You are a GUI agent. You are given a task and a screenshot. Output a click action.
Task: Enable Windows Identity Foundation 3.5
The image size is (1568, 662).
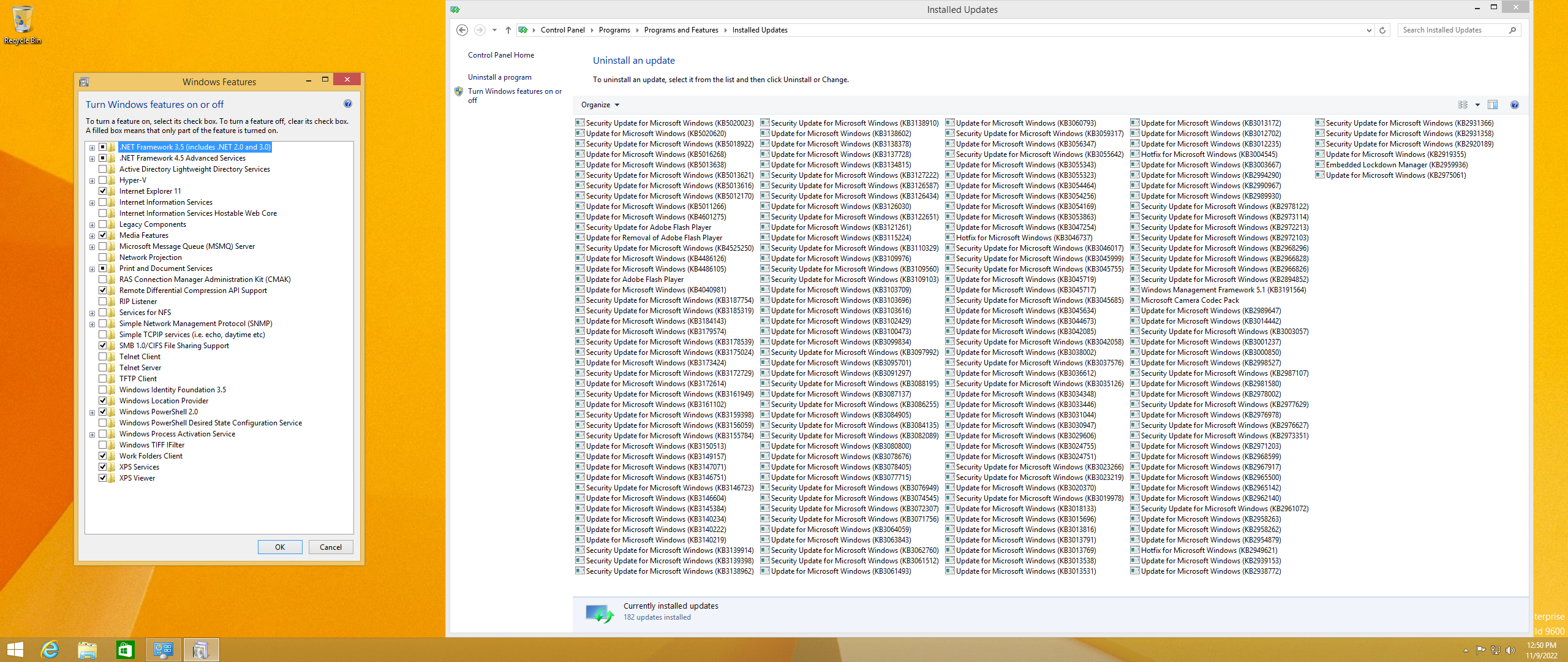[x=103, y=390]
